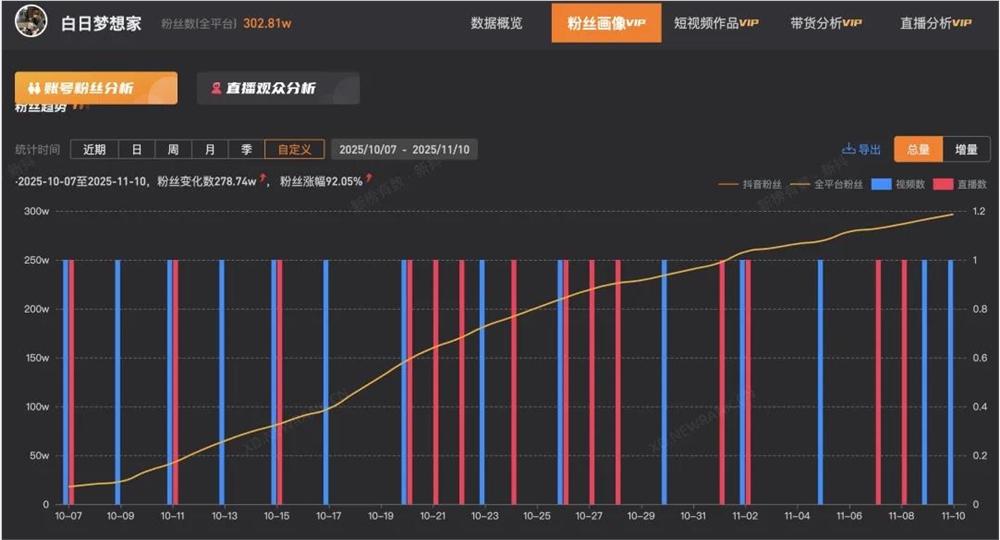Click the red up arrow after 278.74w
Screen dimensions: 1000x540
263,177
